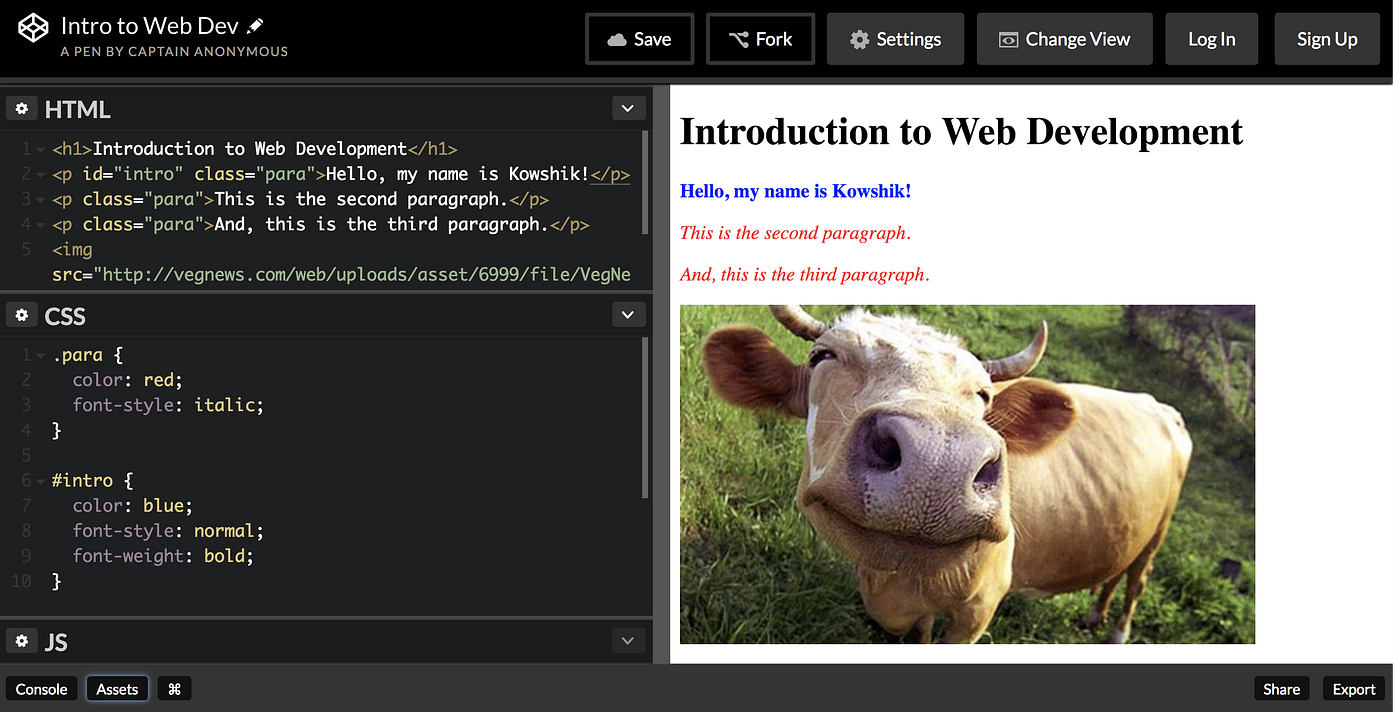Screen dimensions: 1400x712
Task: Click the Log In button
Action: [x=1211, y=38]
